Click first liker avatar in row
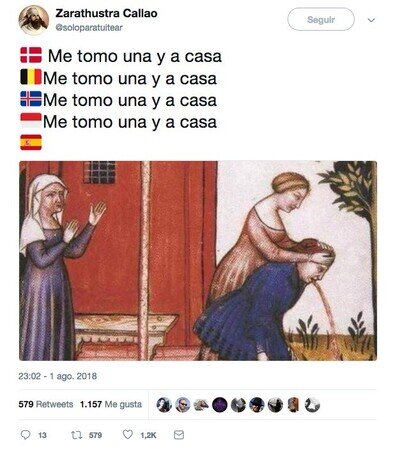 (x=164, y=405)
